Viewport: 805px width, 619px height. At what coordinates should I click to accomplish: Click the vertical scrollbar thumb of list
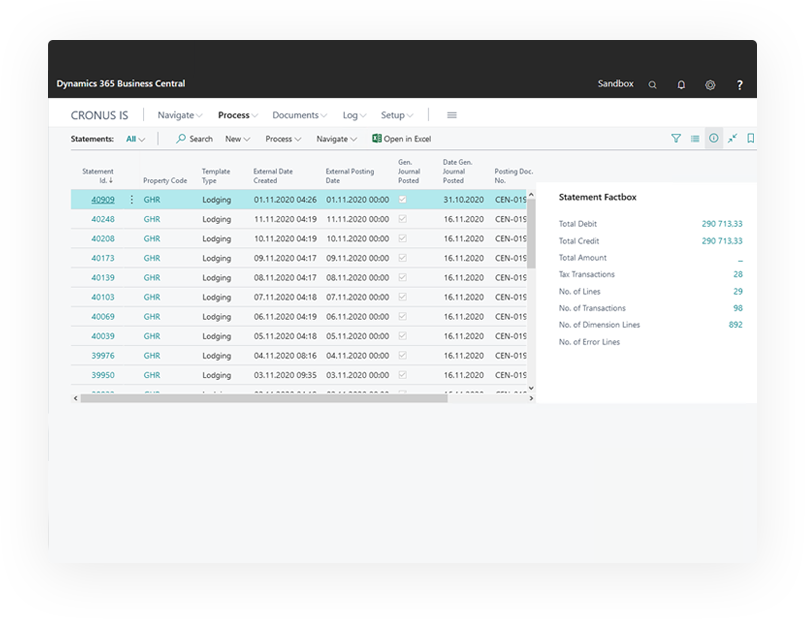tap(531, 234)
